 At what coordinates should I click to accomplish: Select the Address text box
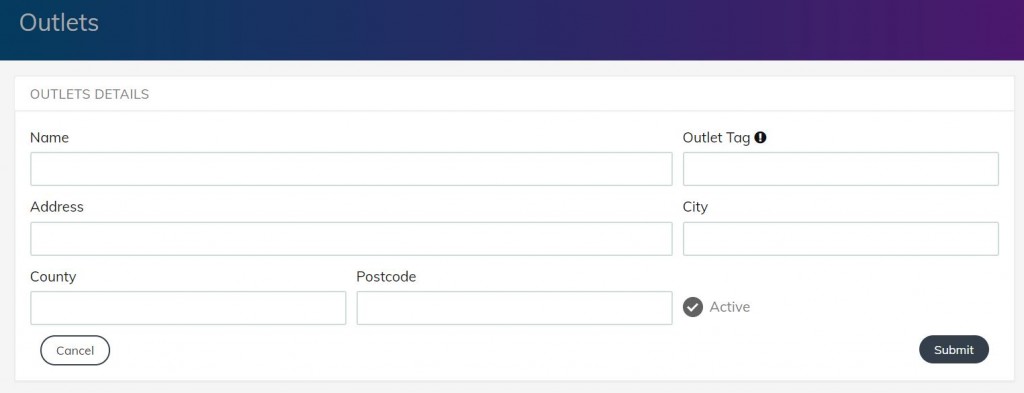coord(351,238)
